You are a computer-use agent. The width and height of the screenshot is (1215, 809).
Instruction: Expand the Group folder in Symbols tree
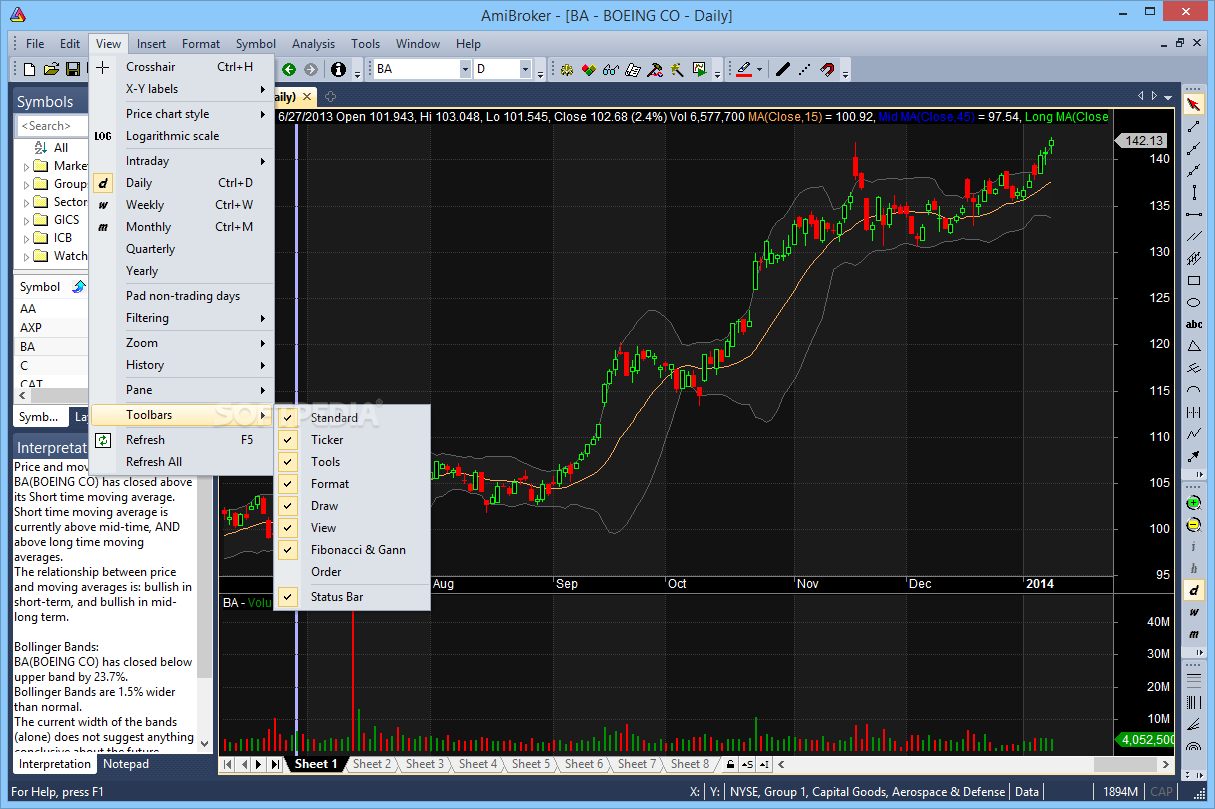click(26, 184)
